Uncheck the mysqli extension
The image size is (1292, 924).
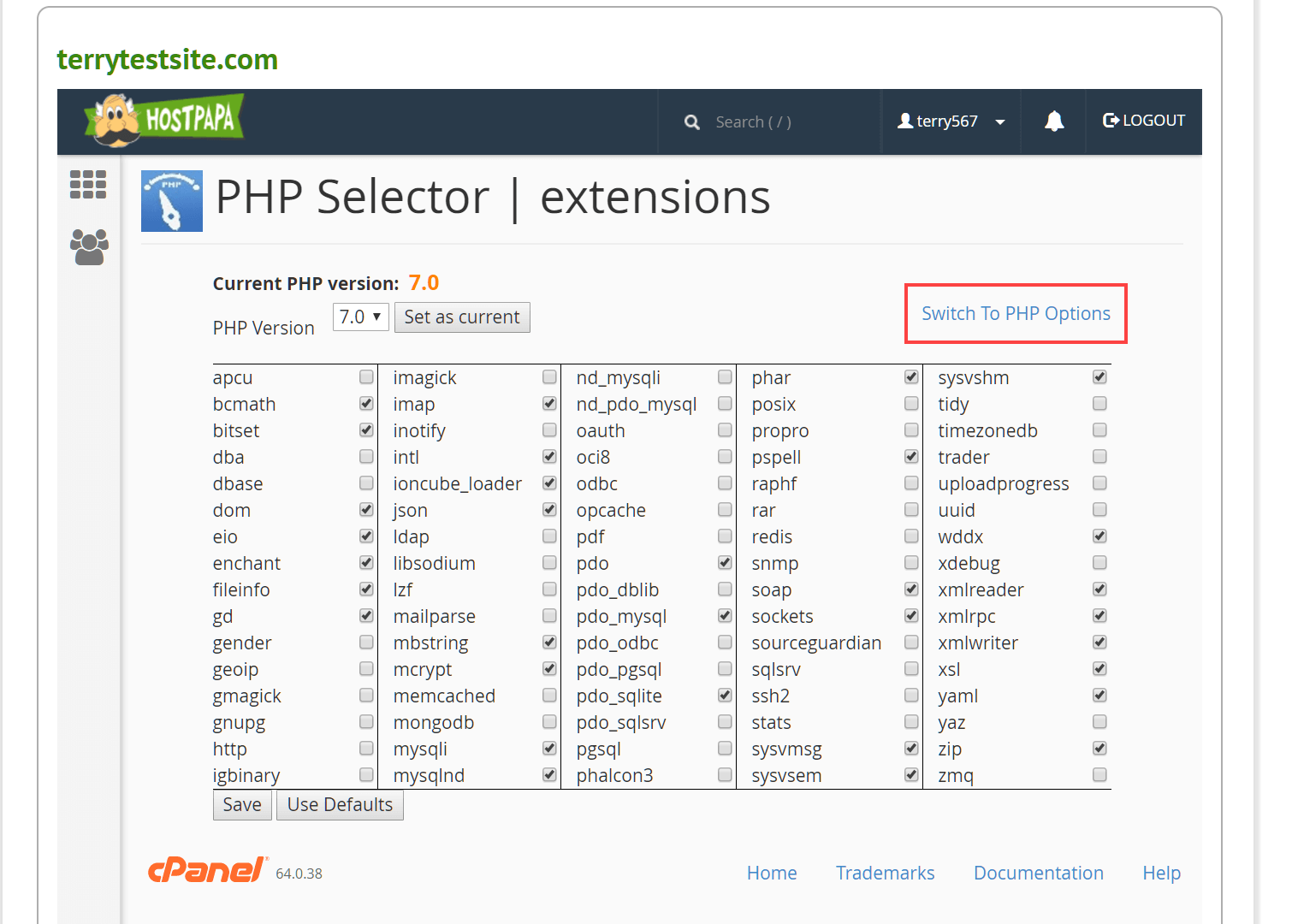point(549,748)
